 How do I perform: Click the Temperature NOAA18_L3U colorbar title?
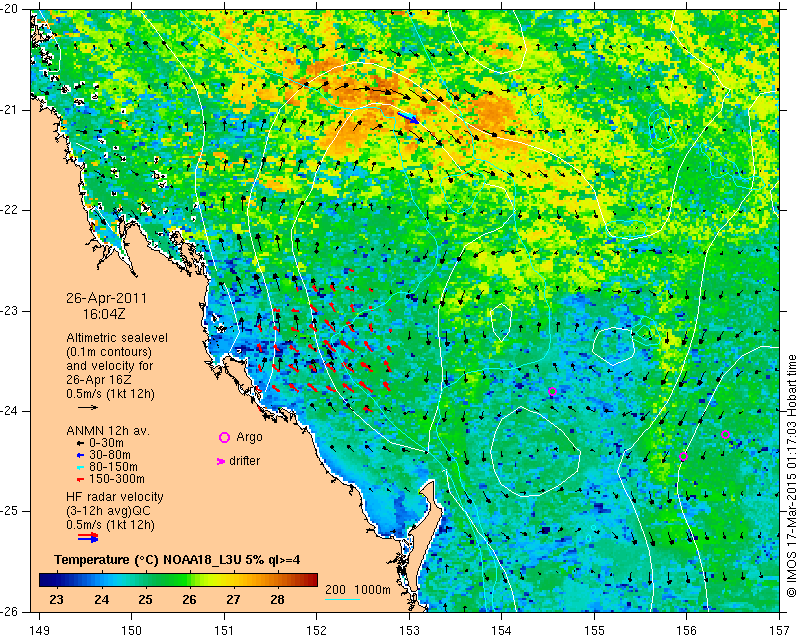(177, 560)
